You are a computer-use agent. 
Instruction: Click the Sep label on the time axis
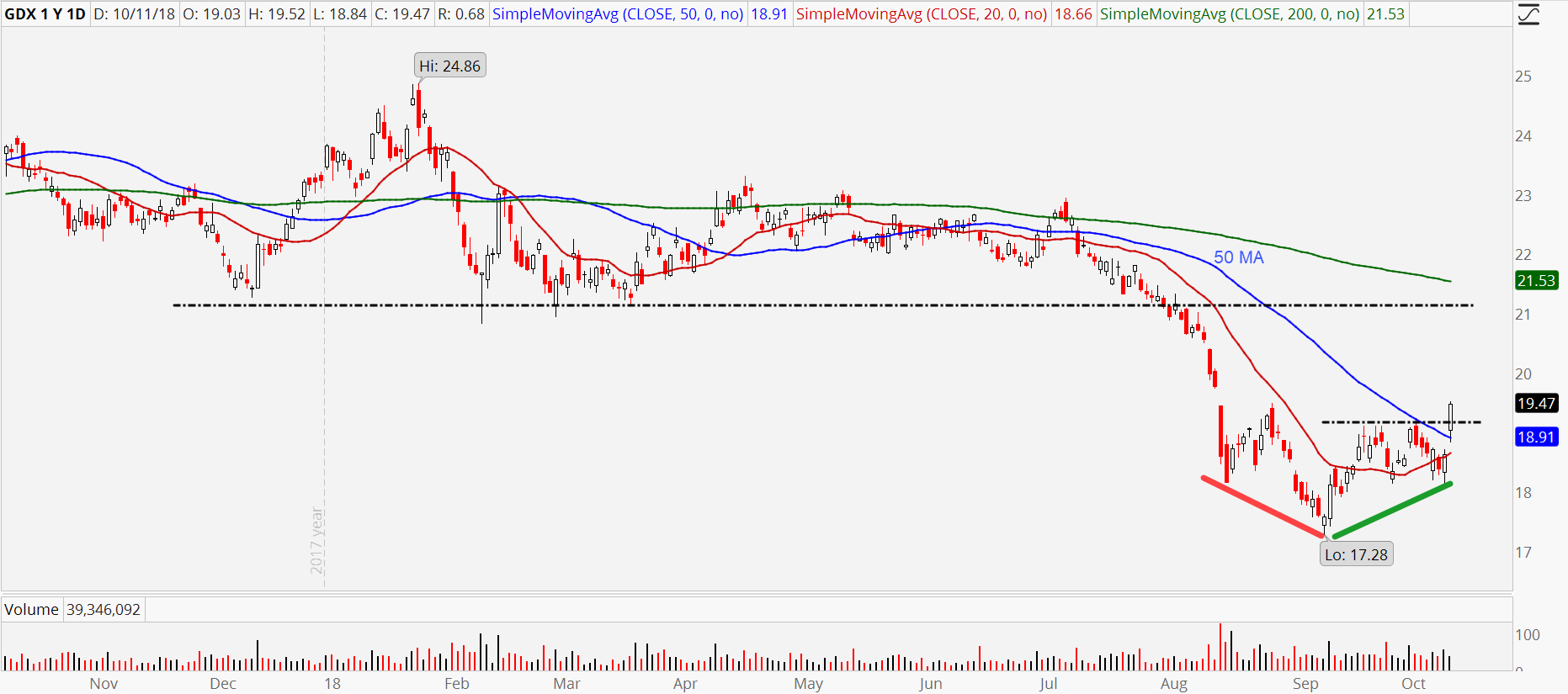(1305, 684)
